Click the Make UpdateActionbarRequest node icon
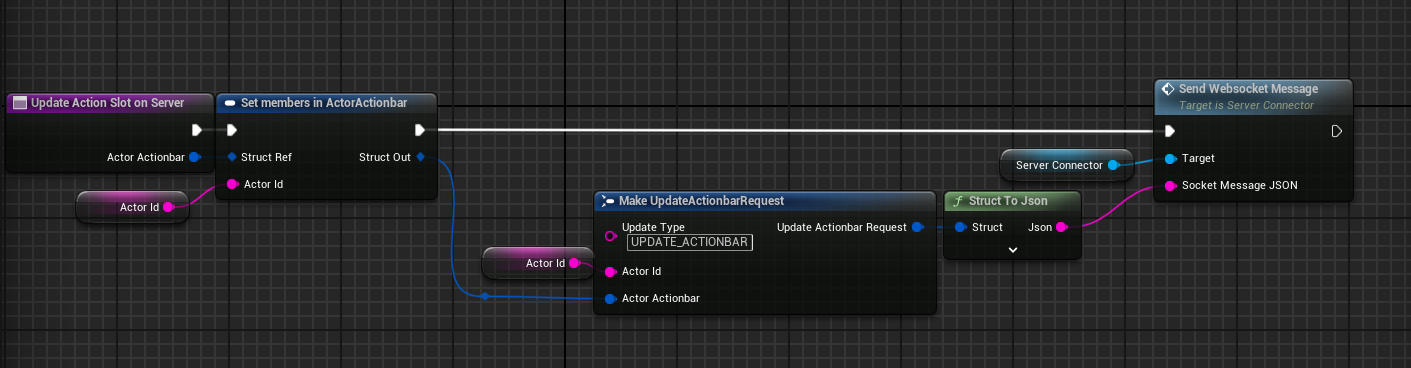This screenshot has width=1411, height=368. click(608, 201)
